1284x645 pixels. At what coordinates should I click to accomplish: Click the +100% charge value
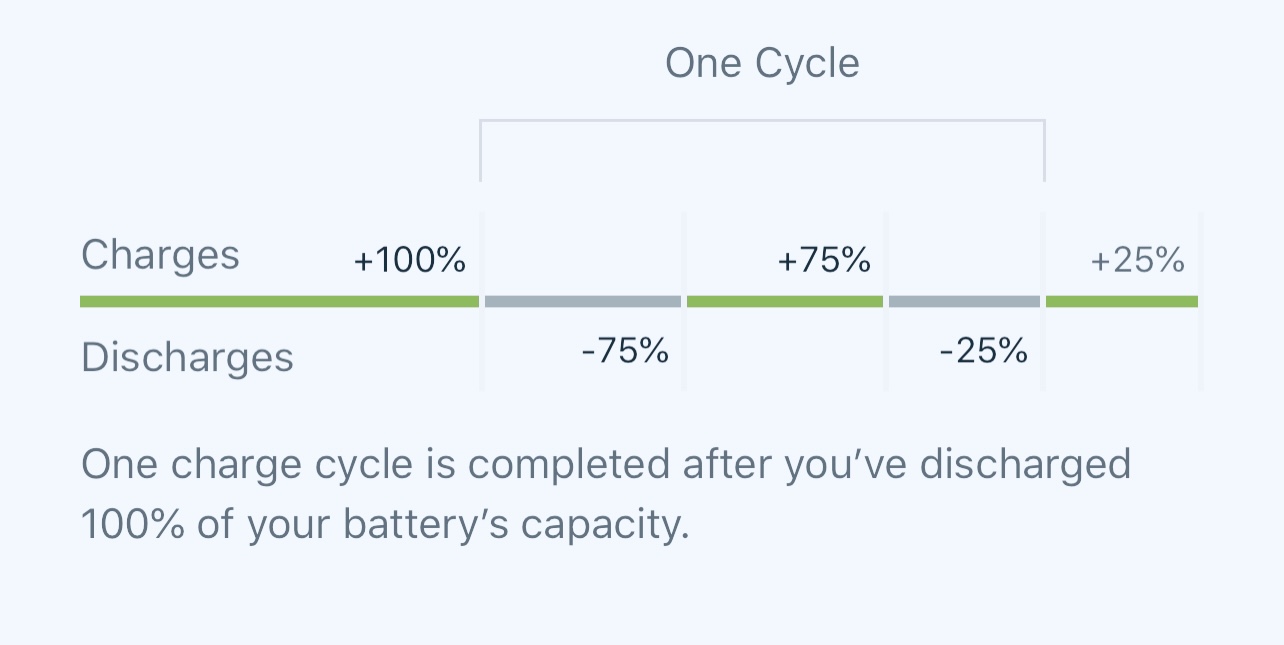pos(410,261)
